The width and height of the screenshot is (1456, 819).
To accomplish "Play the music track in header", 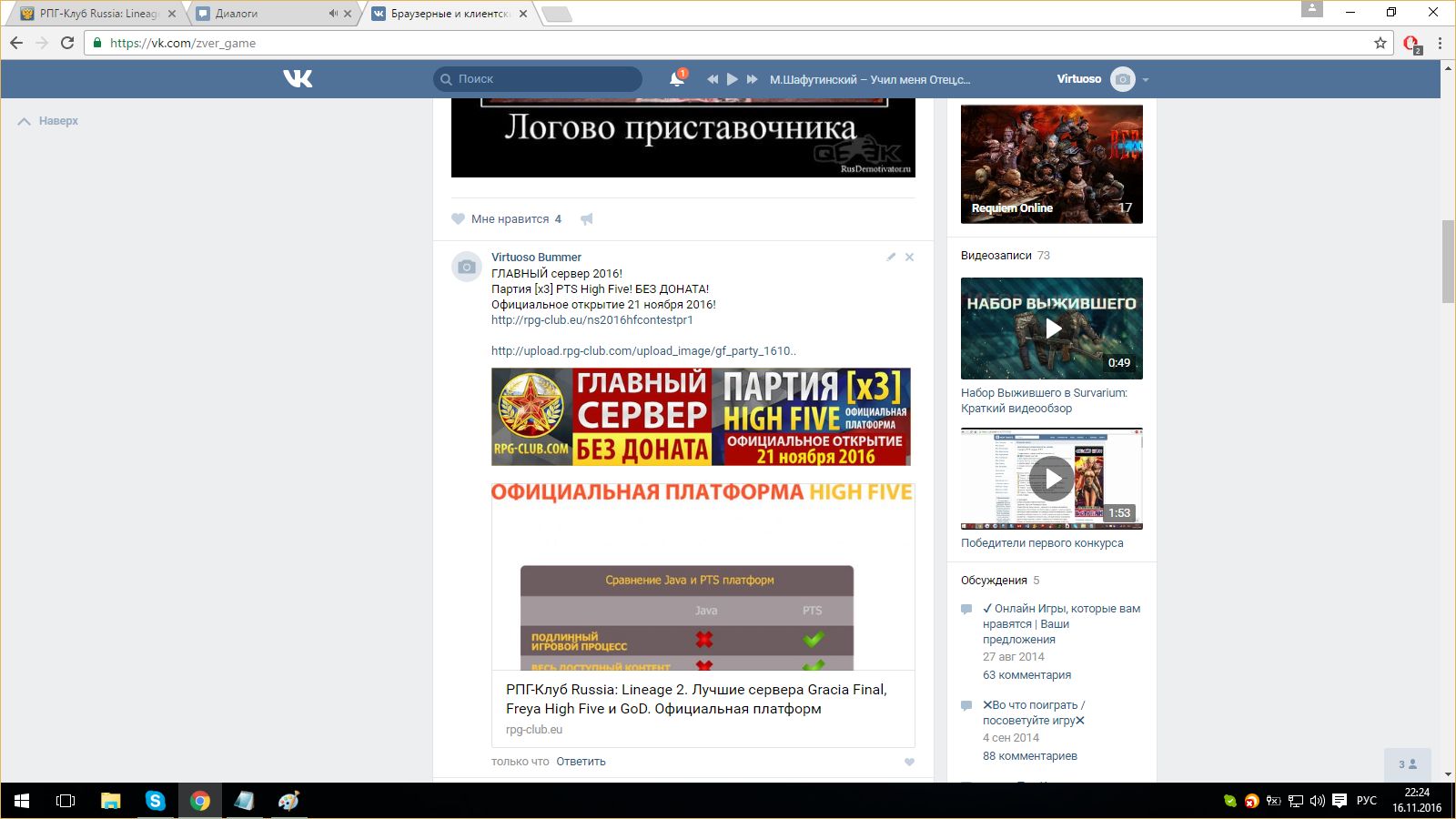I will 733,79.
